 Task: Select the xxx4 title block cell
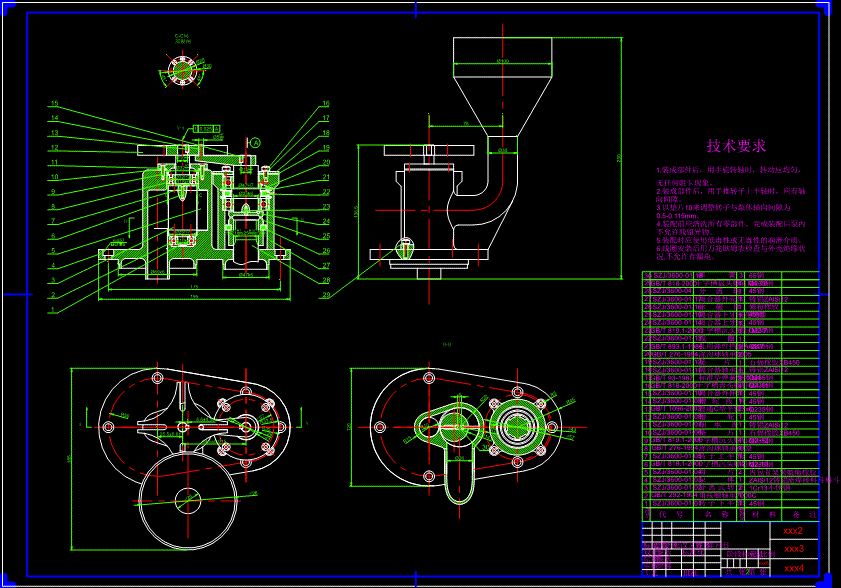(x=794, y=568)
